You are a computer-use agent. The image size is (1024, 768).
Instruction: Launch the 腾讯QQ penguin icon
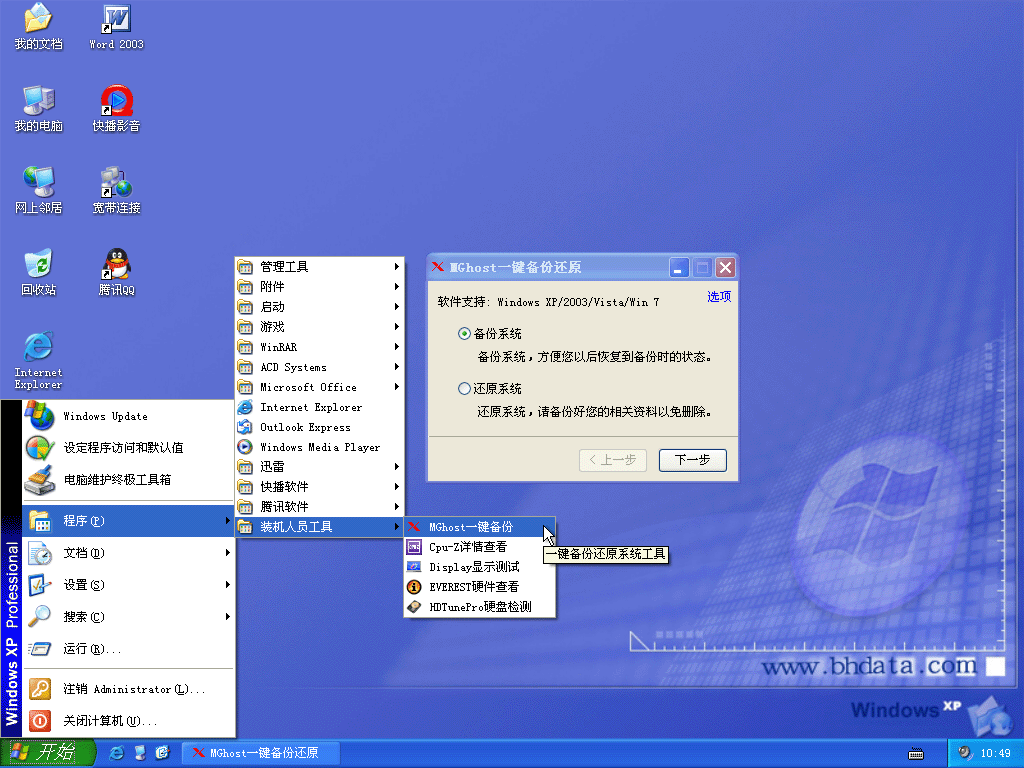tap(116, 272)
